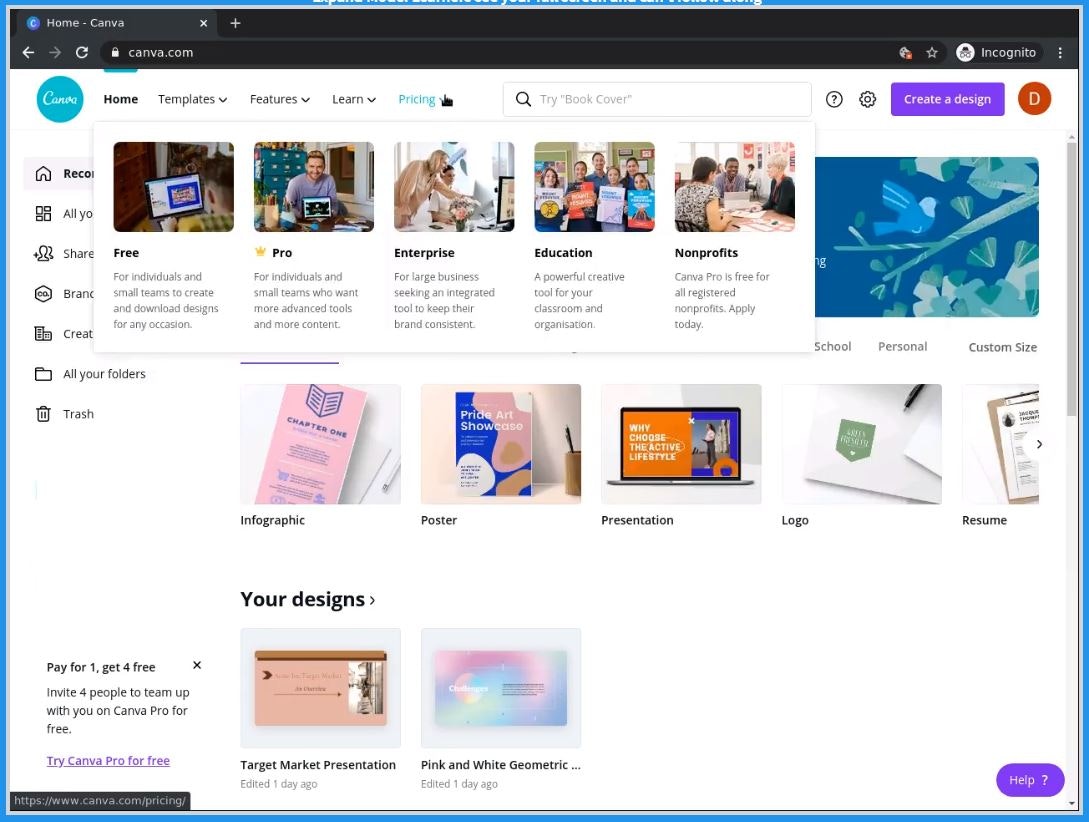The height and width of the screenshot is (822, 1089).
Task: Choose the Education plan heading
Action: click(563, 253)
